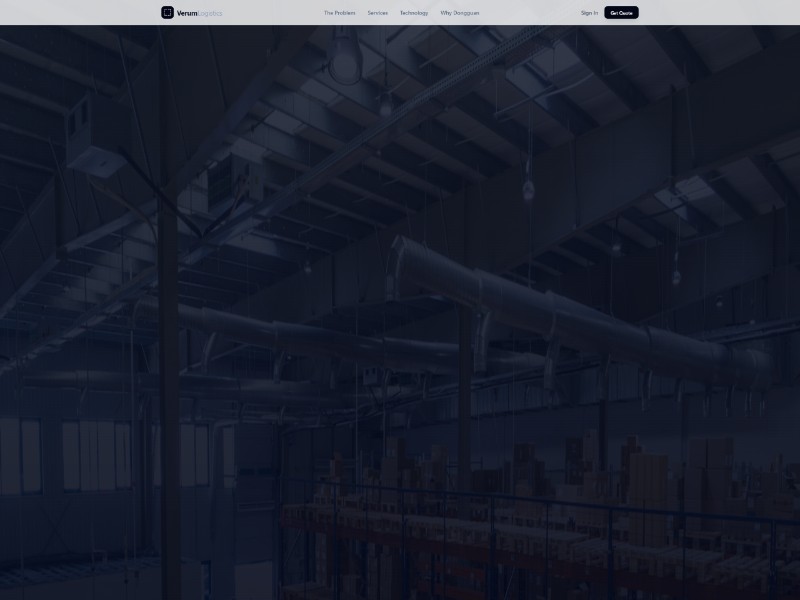800x600 pixels.
Task: Click the word Verum in the header
Action: (187, 13)
